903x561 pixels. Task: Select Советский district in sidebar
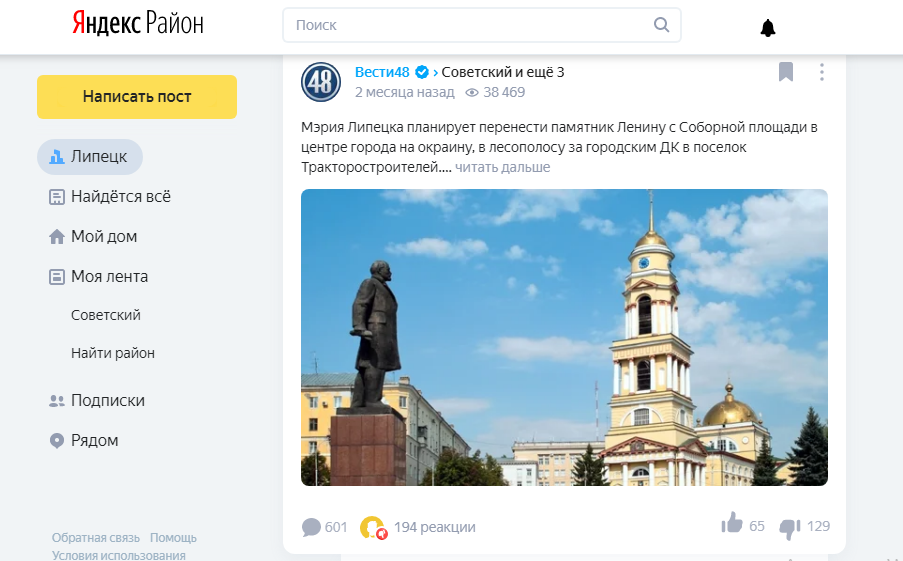click(106, 315)
